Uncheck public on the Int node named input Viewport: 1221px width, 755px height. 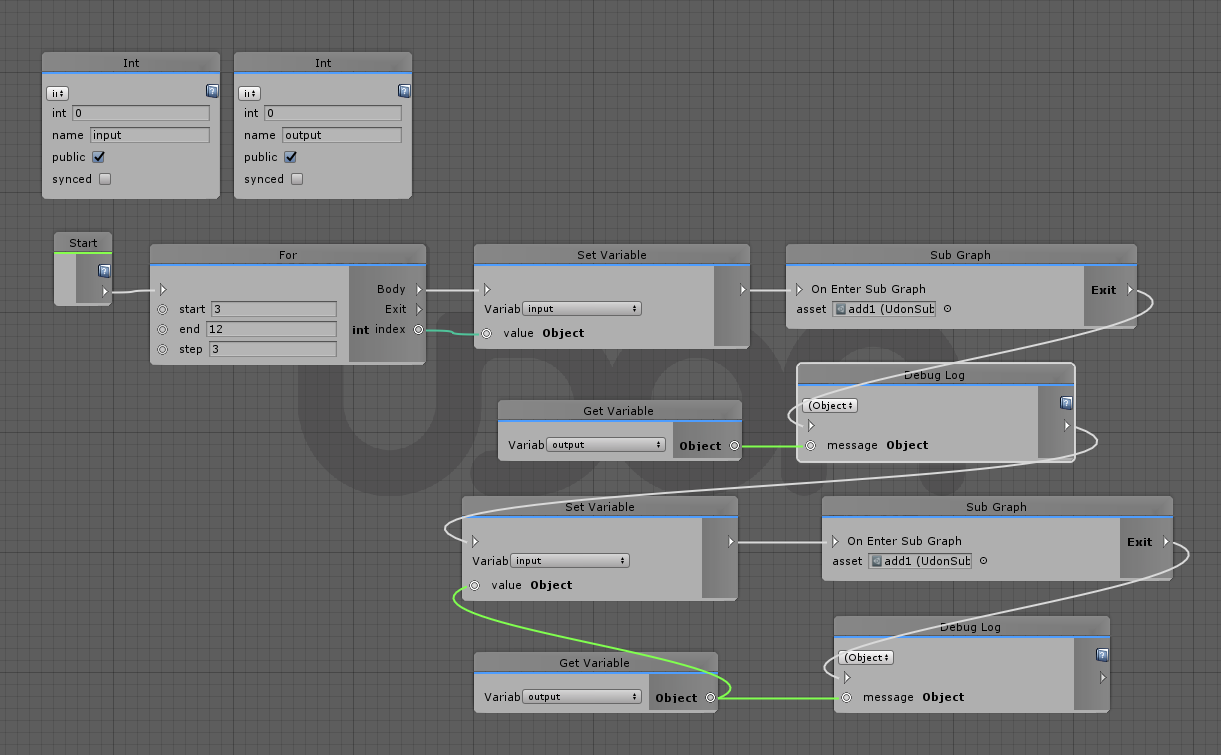pyautogui.click(x=98, y=157)
